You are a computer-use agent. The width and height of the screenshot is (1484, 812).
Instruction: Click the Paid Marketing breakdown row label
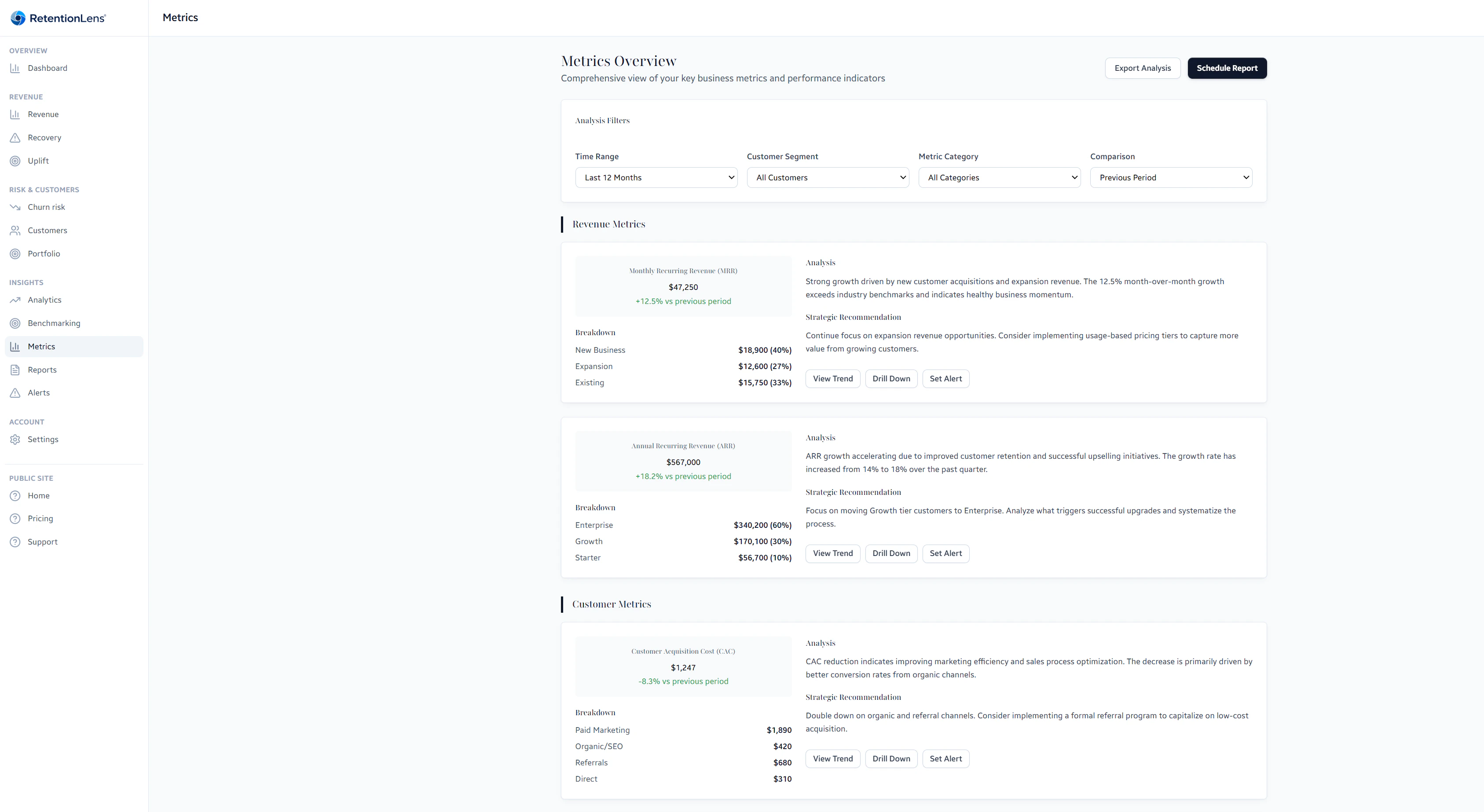pos(602,730)
